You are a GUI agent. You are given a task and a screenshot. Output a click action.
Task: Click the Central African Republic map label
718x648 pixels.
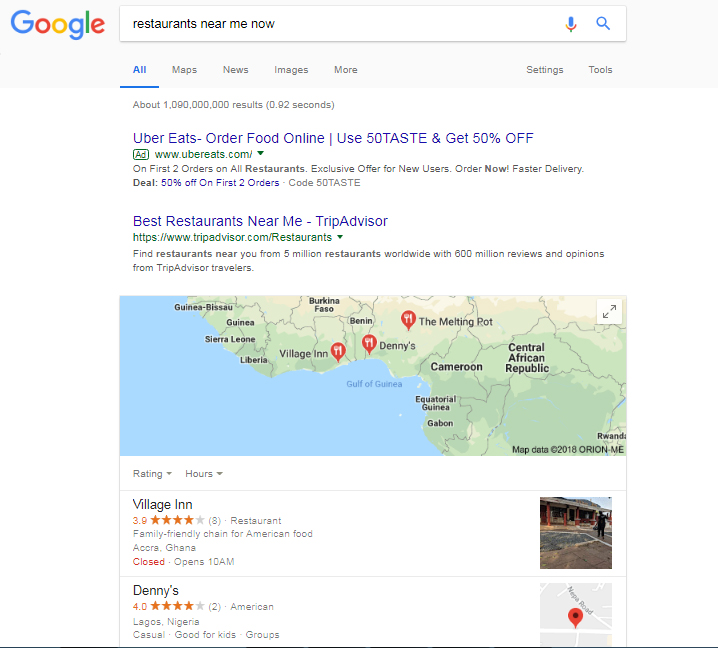coord(527,358)
